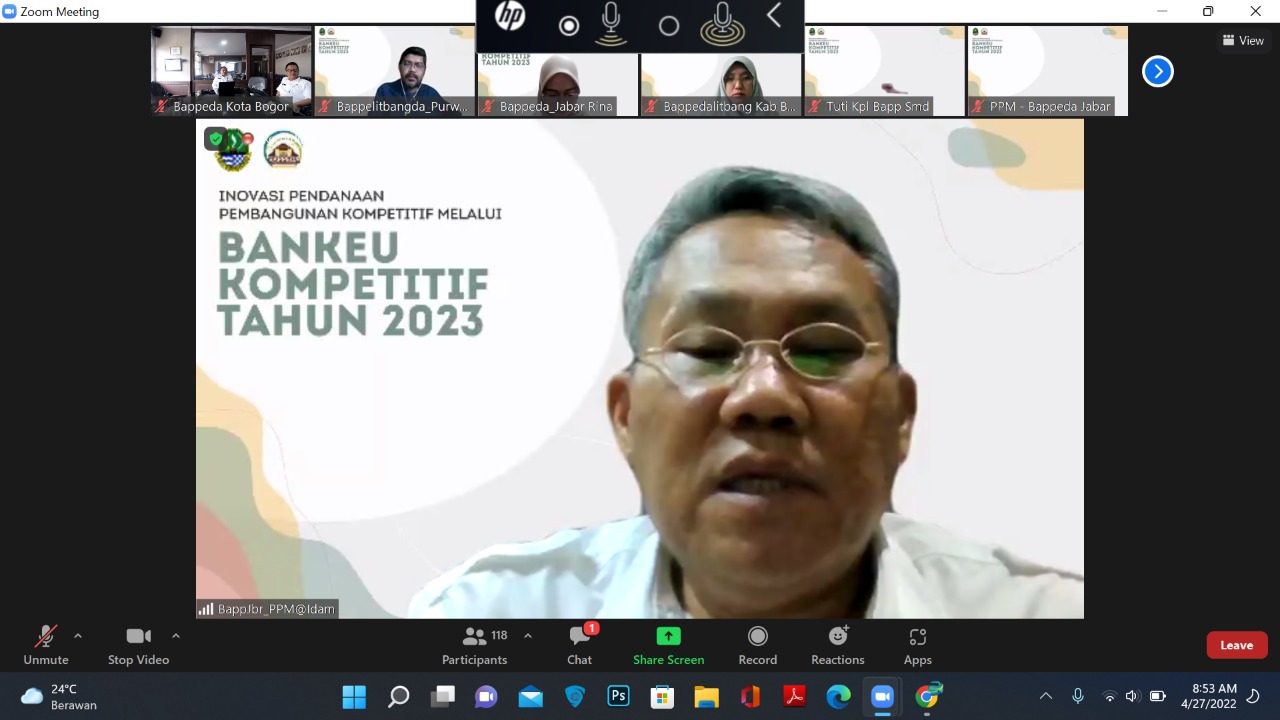This screenshot has width=1280, height=720.
Task: Stop Video camera toggle
Action: coord(138,644)
